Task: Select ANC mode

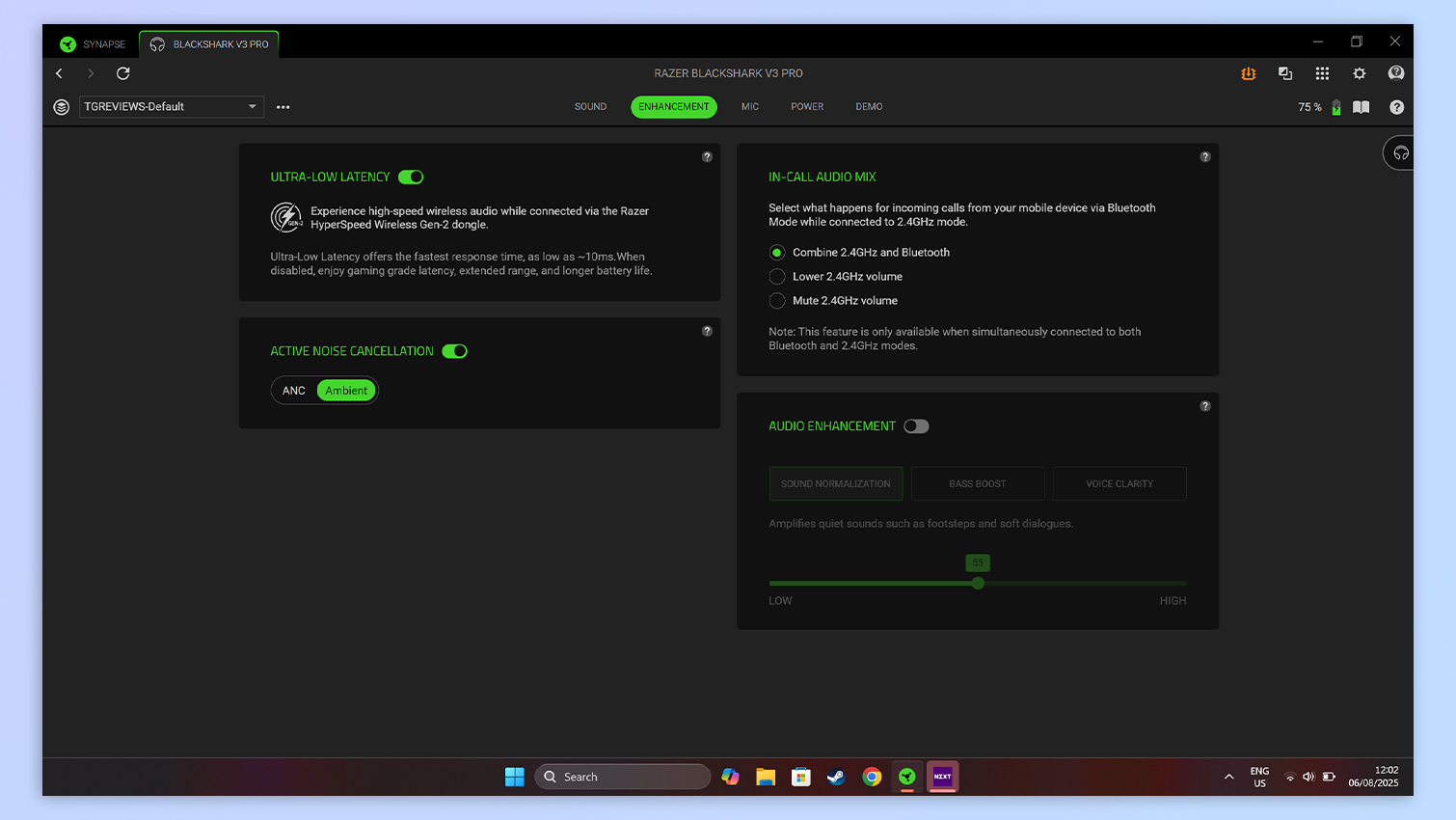Action: point(294,391)
